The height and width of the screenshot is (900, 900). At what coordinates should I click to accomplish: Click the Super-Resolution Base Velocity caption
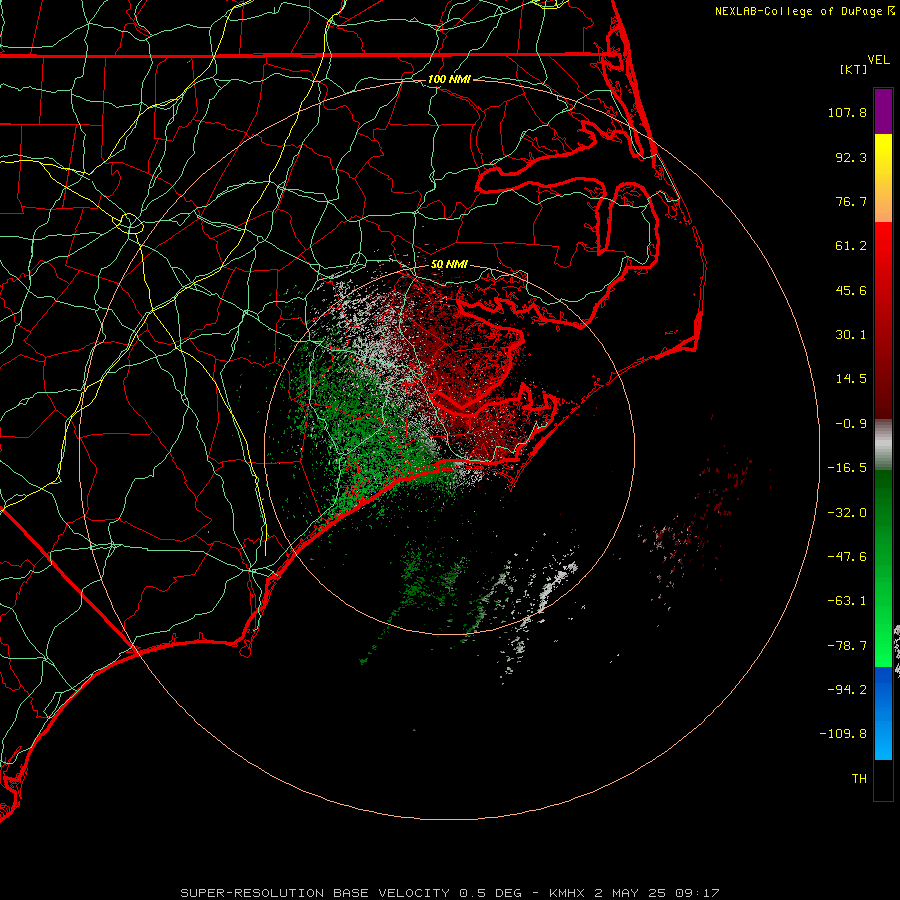coord(449,893)
